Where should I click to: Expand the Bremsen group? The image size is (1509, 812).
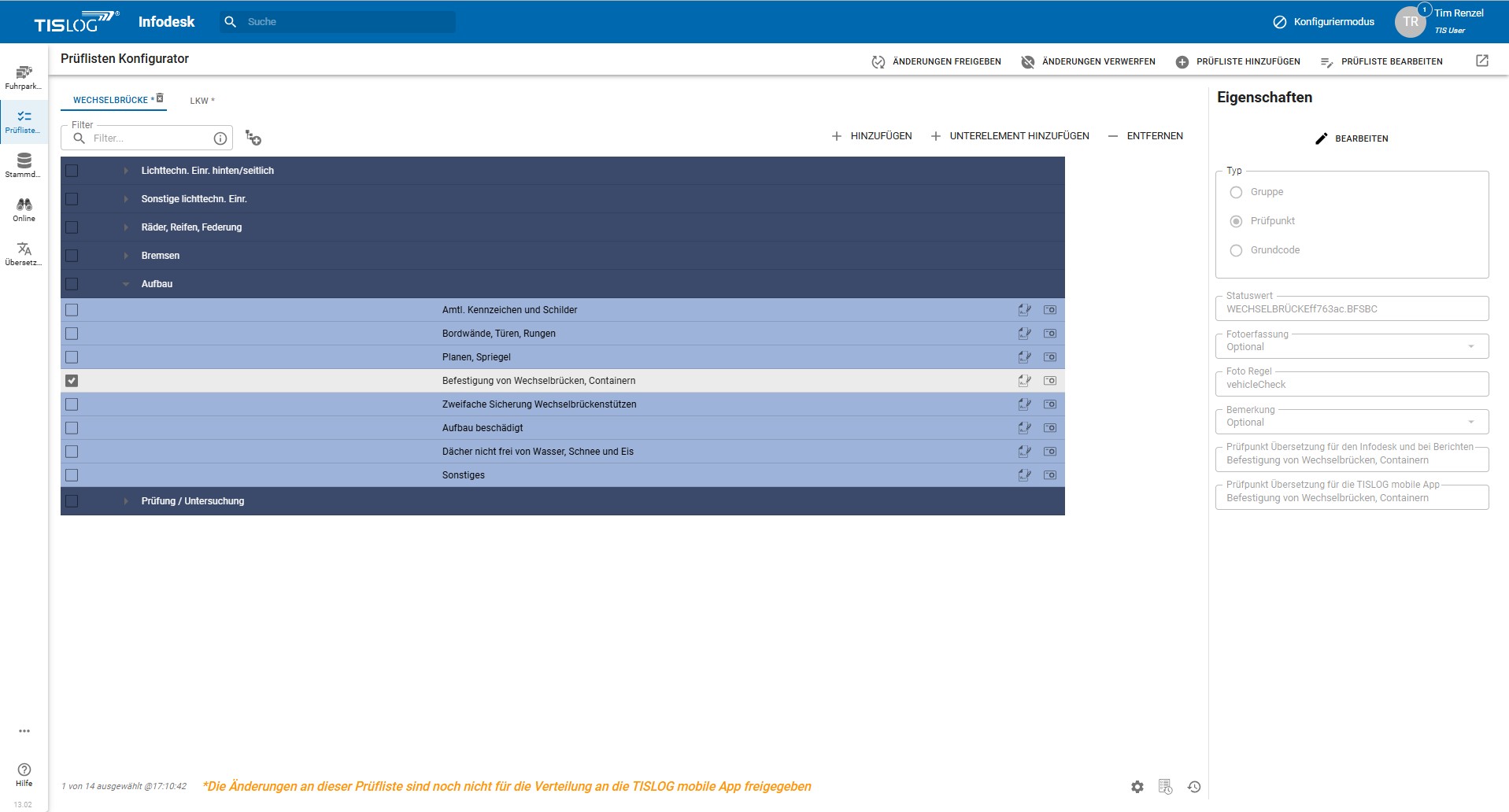126,256
